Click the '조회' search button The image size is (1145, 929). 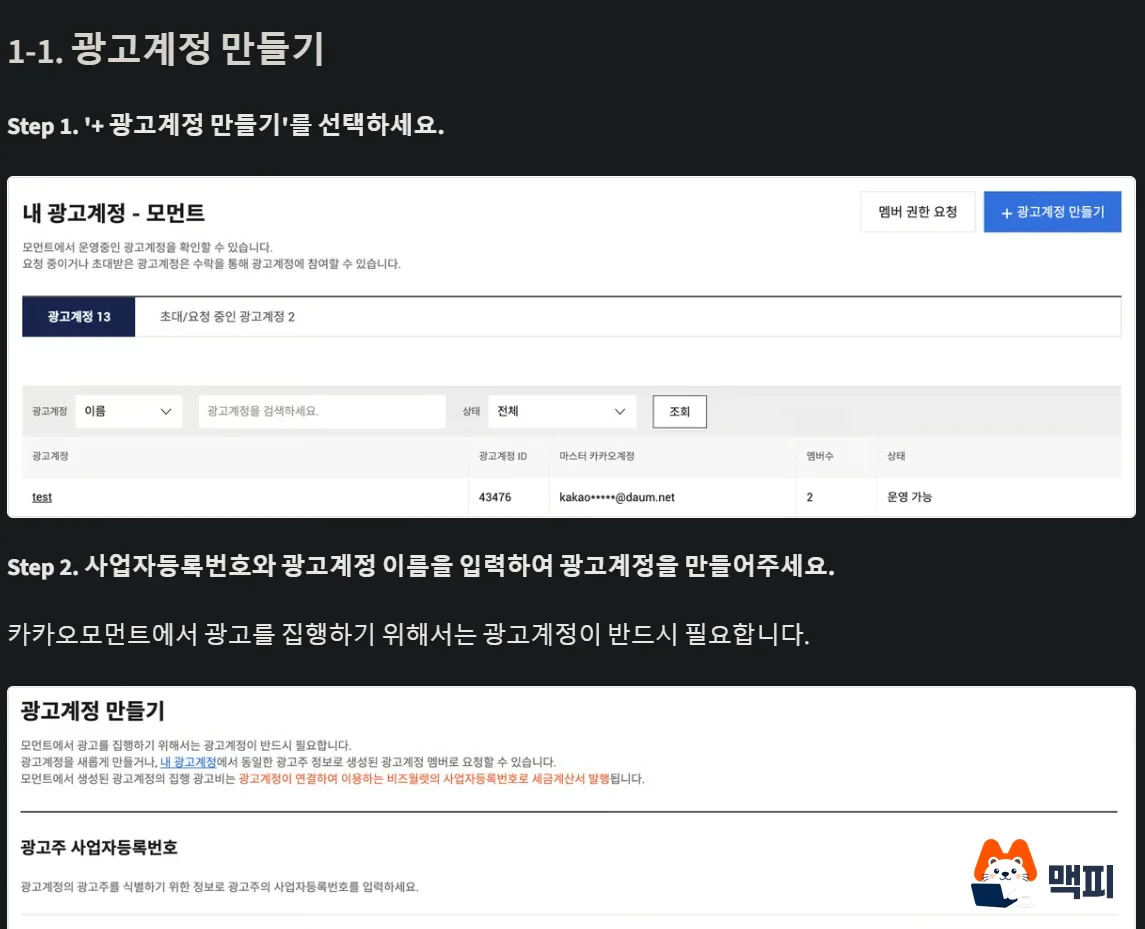pyautogui.click(x=680, y=411)
